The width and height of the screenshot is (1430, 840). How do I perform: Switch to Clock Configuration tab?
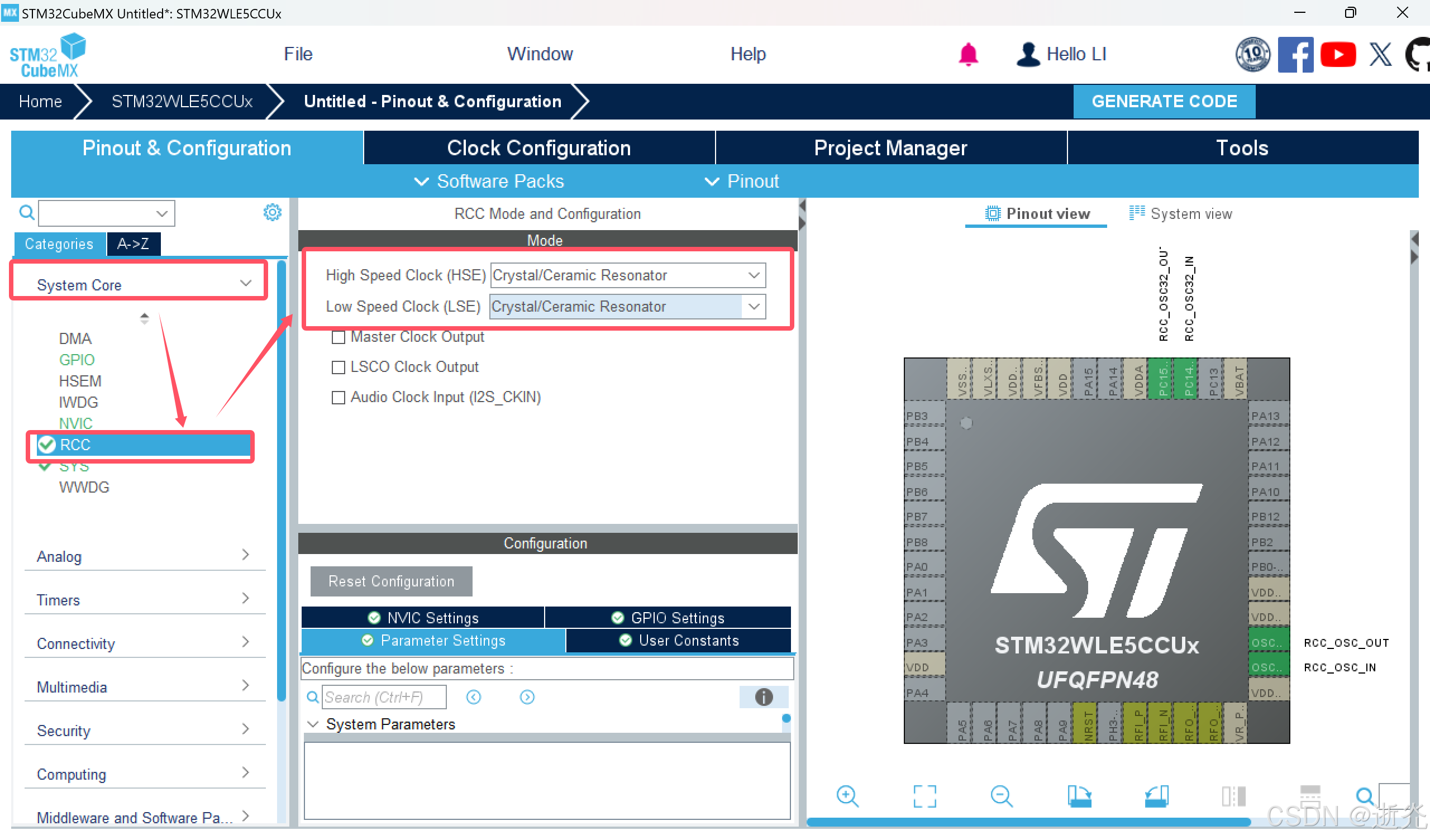click(x=538, y=147)
